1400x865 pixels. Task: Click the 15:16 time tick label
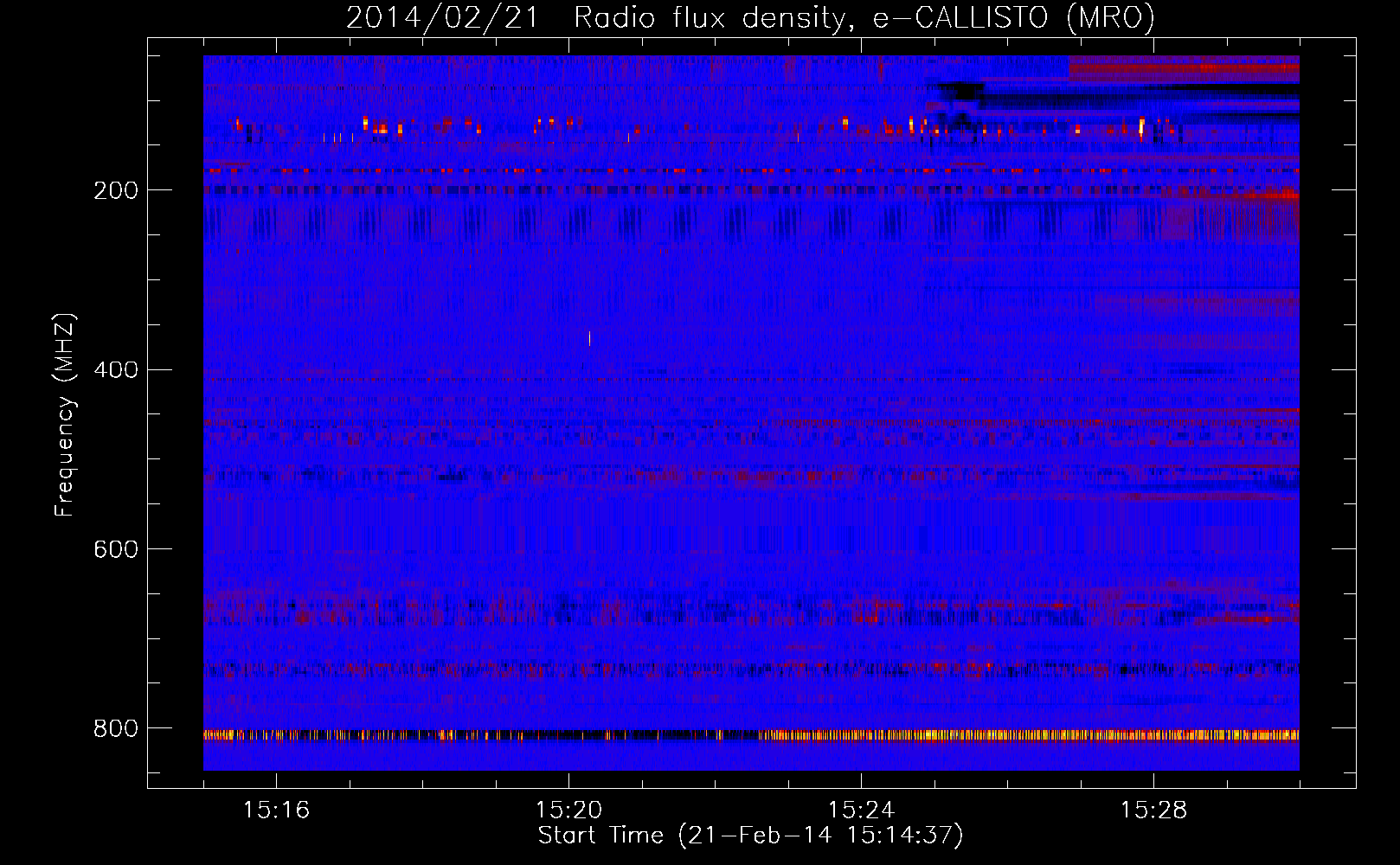[276, 810]
